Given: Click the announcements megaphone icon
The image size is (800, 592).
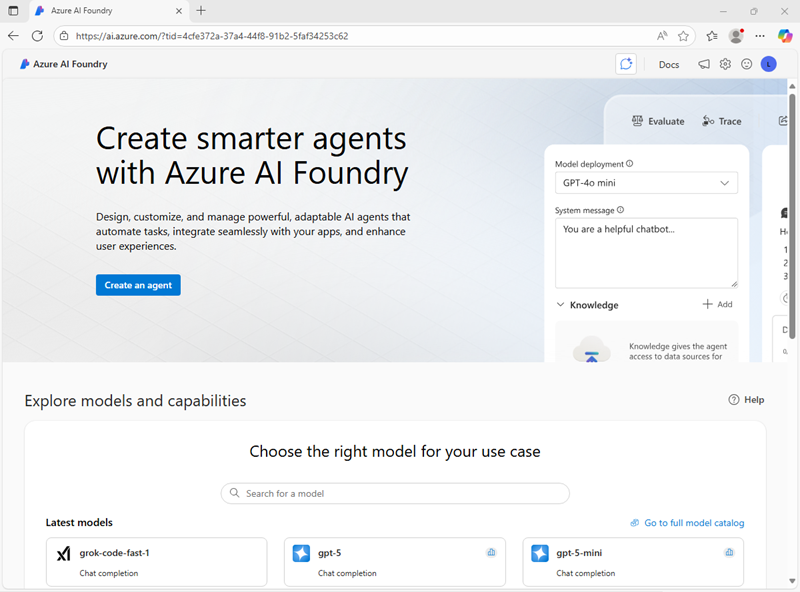Looking at the screenshot, I should 704,64.
